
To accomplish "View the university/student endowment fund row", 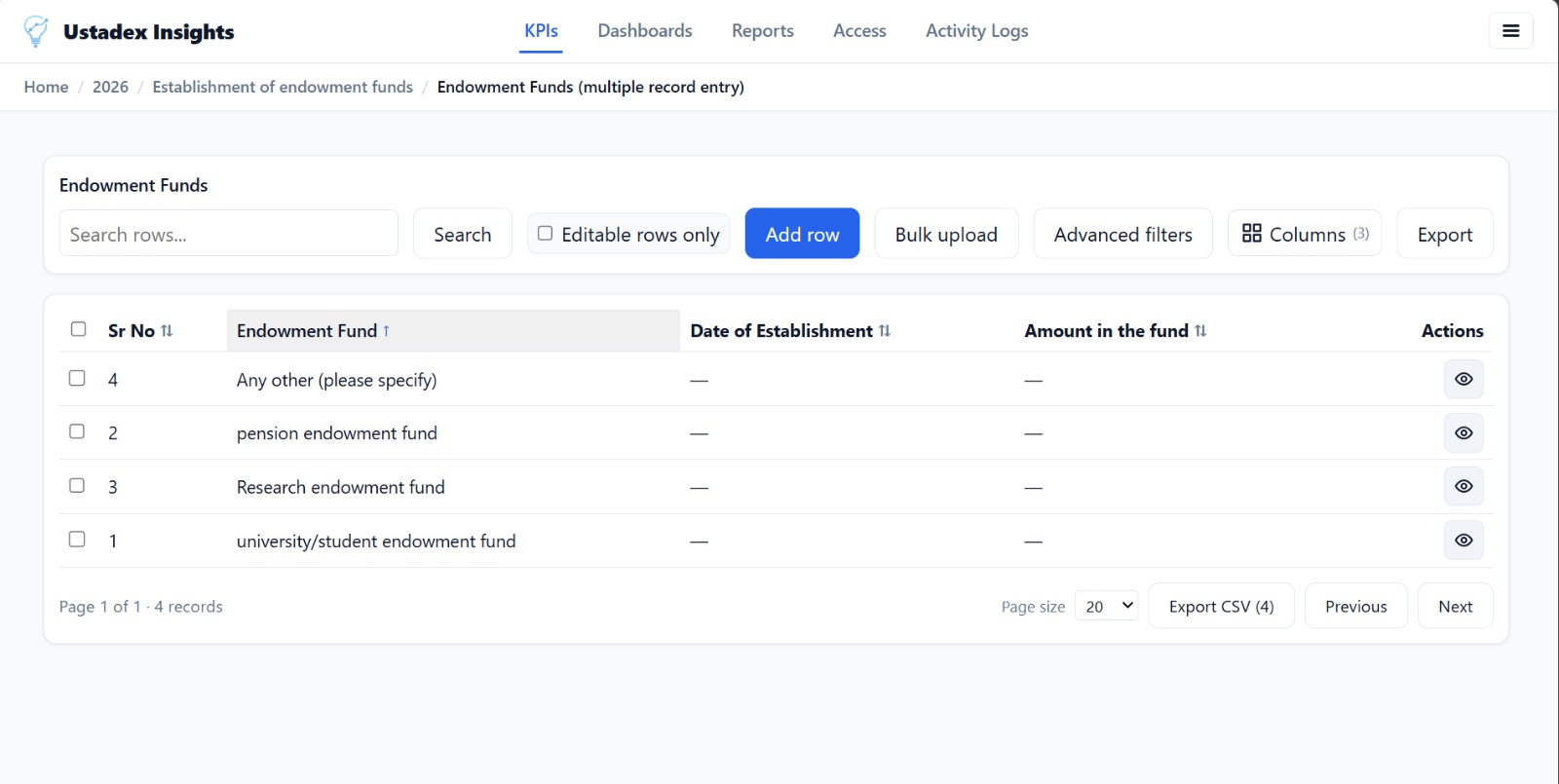I will click(1464, 541).
